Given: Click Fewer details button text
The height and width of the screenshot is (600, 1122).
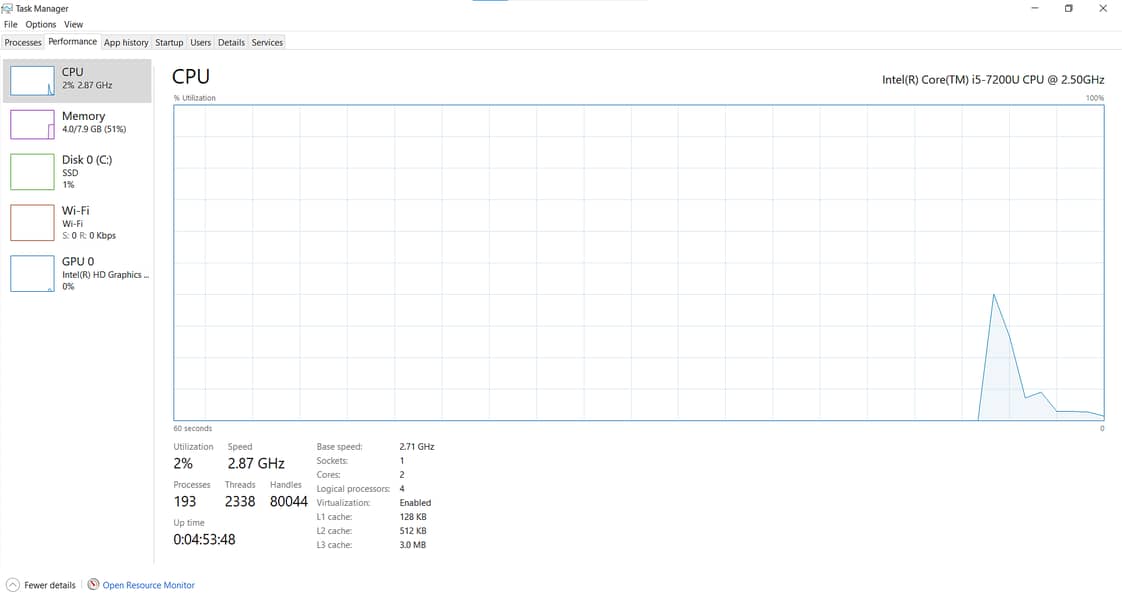Looking at the screenshot, I should (50, 585).
